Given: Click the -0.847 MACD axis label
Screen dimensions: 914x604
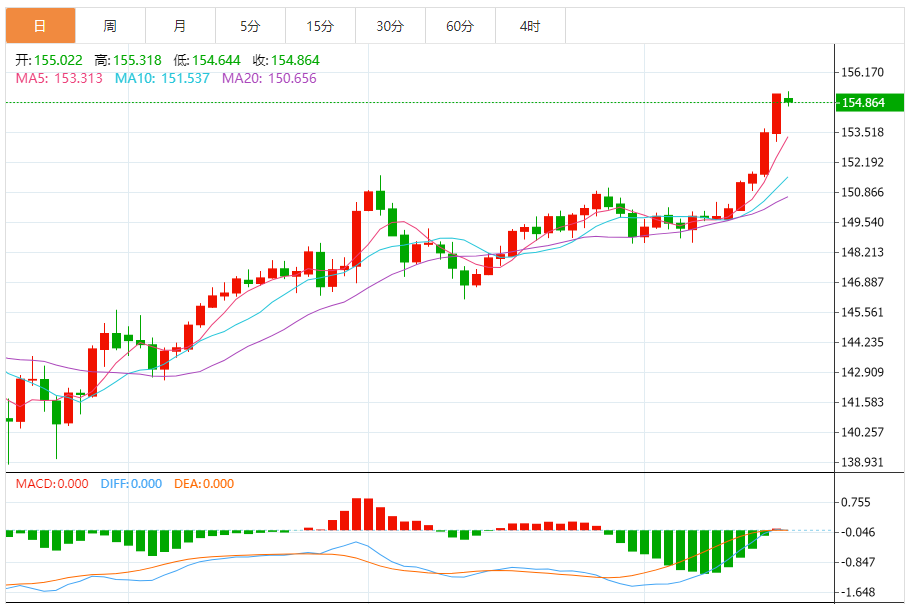Looking at the screenshot, I should click(858, 562).
